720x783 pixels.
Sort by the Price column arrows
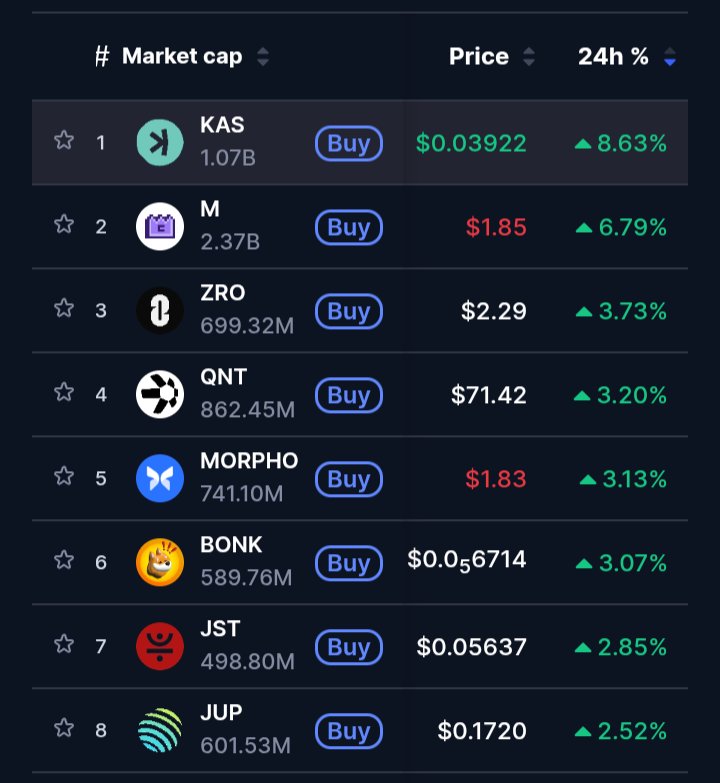click(x=529, y=57)
